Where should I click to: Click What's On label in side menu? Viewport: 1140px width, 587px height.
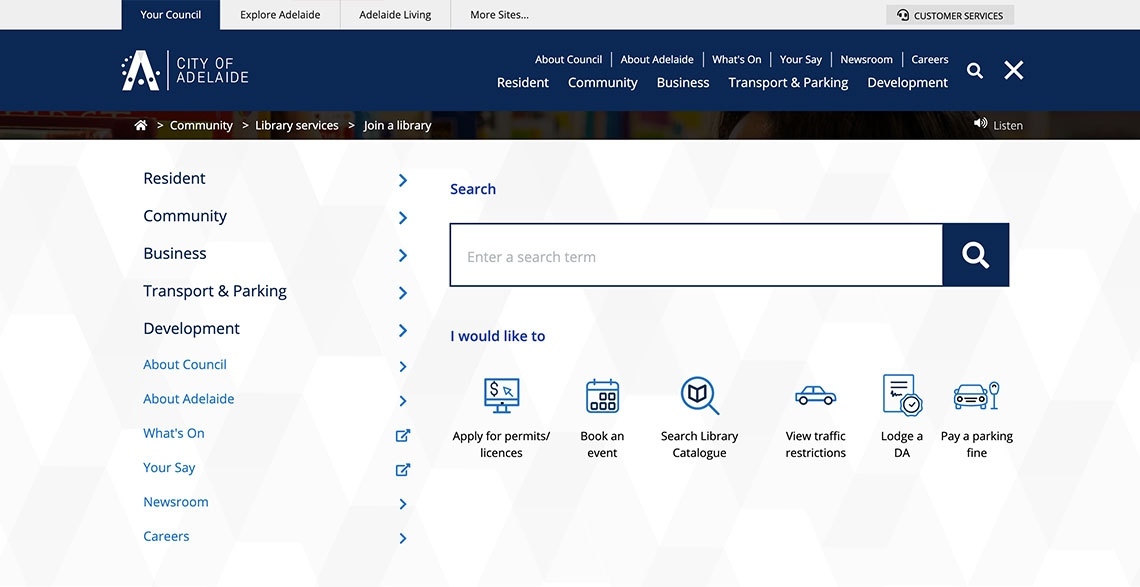pos(174,433)
